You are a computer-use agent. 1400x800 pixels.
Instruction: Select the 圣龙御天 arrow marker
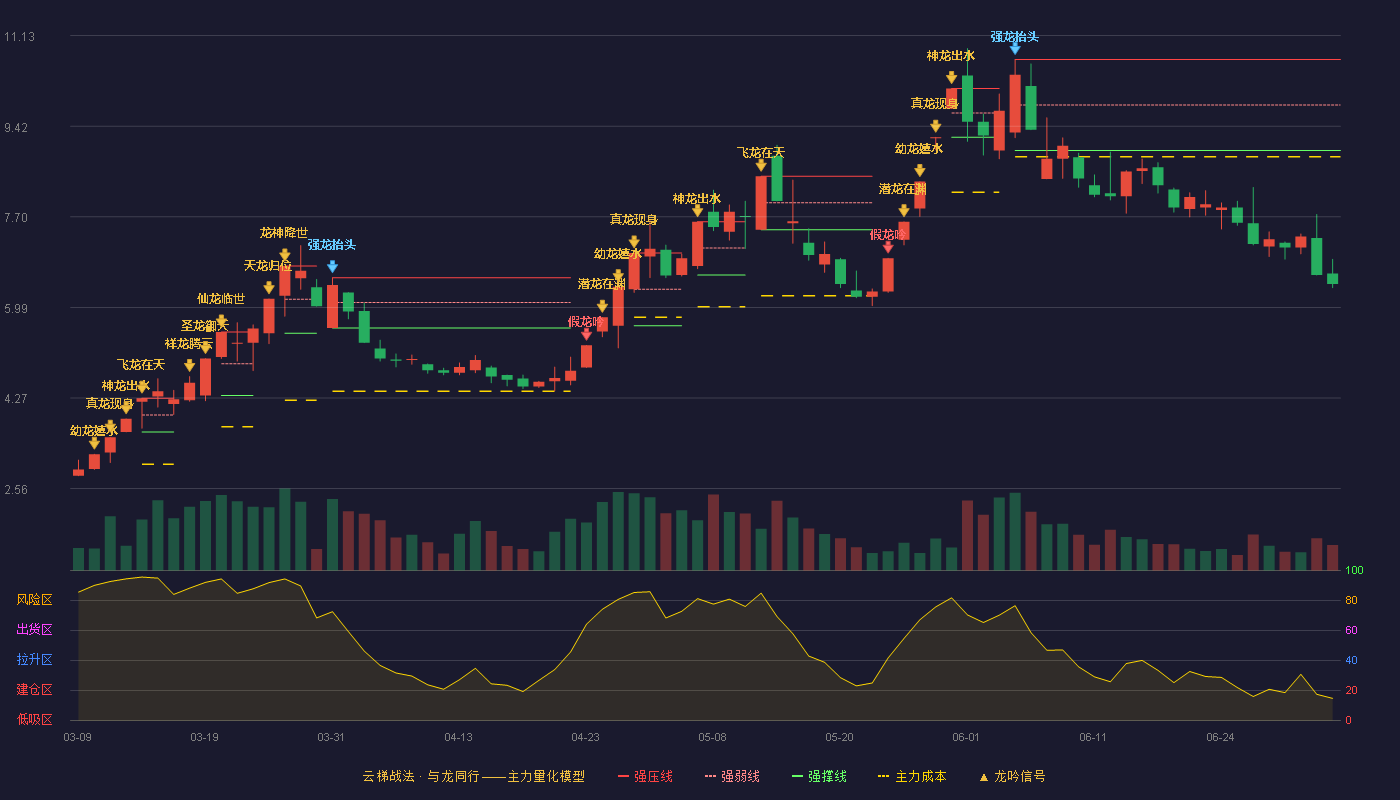[206, 348]
